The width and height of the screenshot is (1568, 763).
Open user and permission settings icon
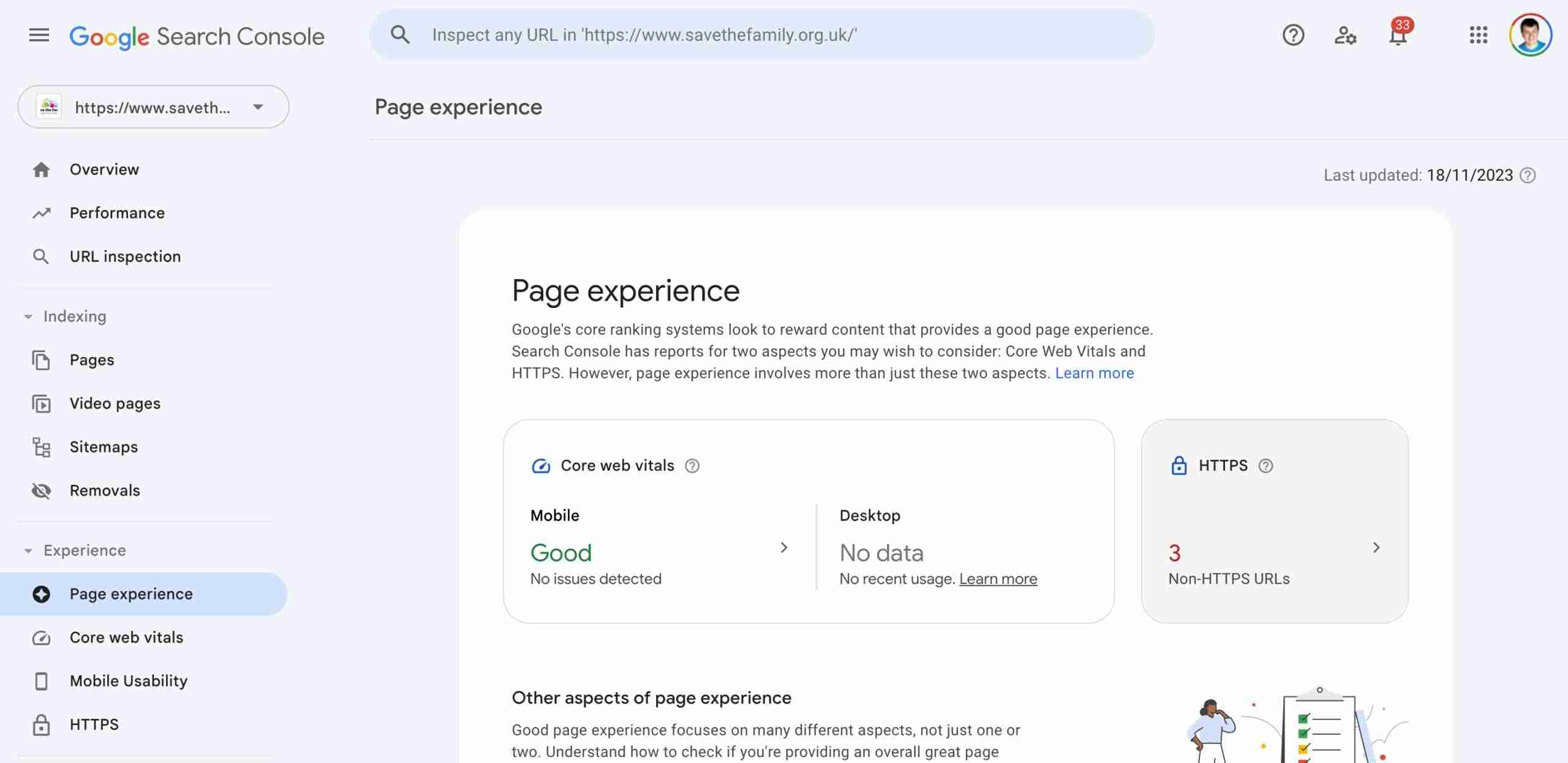(x=1345, y=35)
